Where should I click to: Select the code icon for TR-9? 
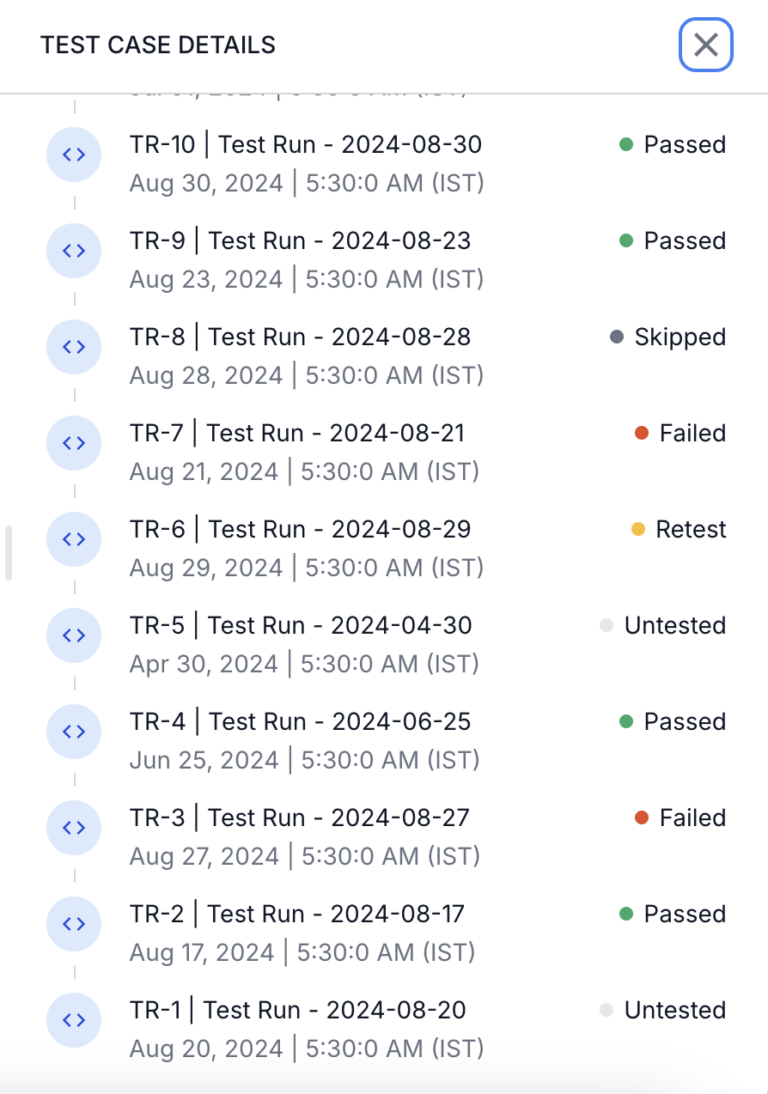pyautogui.click(x=73, y=251)
